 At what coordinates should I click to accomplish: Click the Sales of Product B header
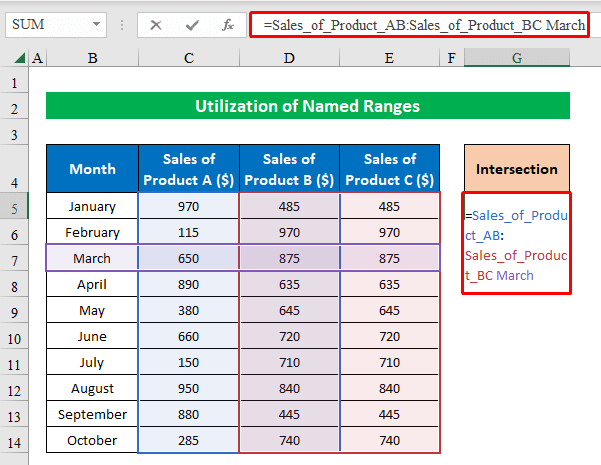(289, 169)
